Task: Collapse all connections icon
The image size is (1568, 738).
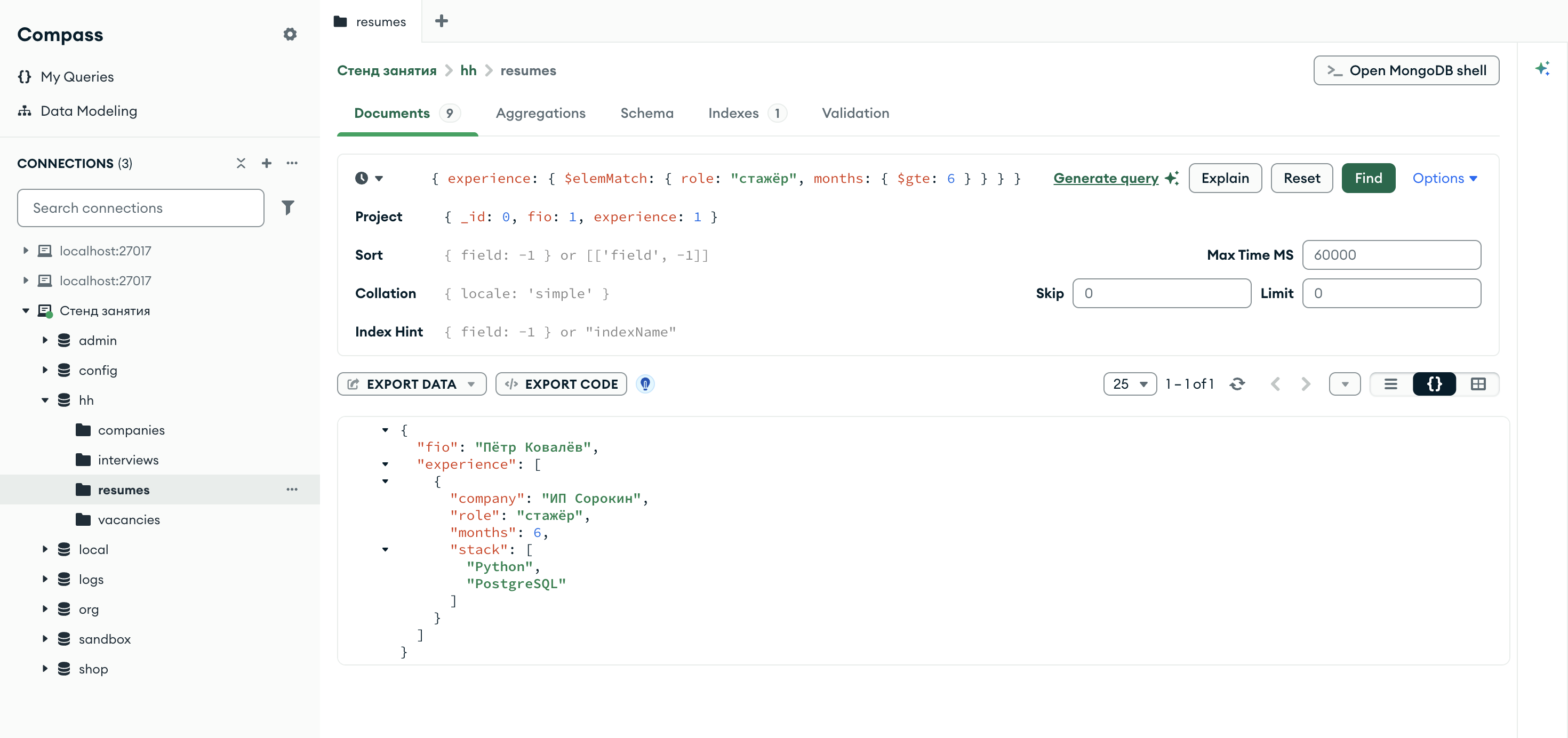Action: 241,163
